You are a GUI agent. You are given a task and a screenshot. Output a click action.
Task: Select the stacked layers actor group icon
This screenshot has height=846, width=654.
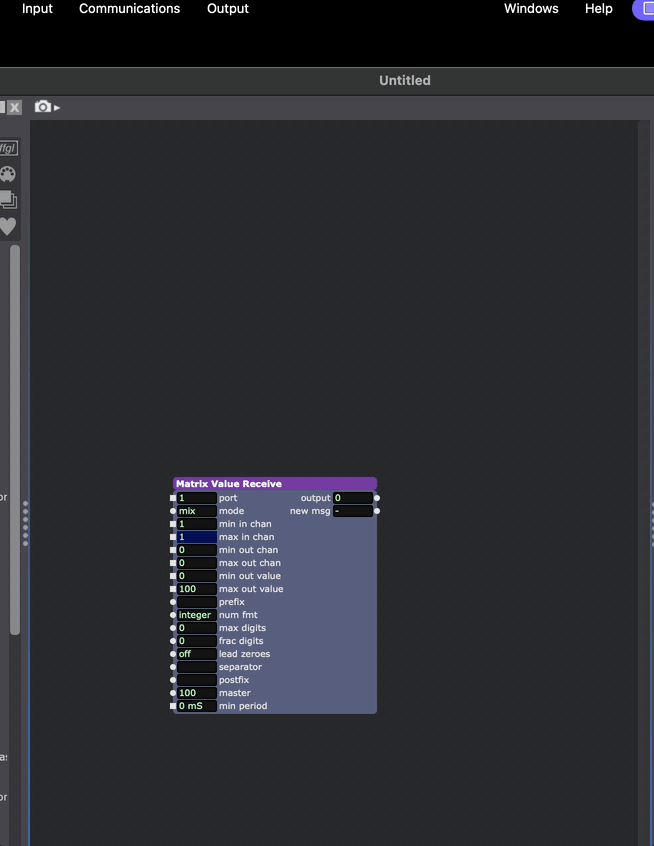click(8, 200)
